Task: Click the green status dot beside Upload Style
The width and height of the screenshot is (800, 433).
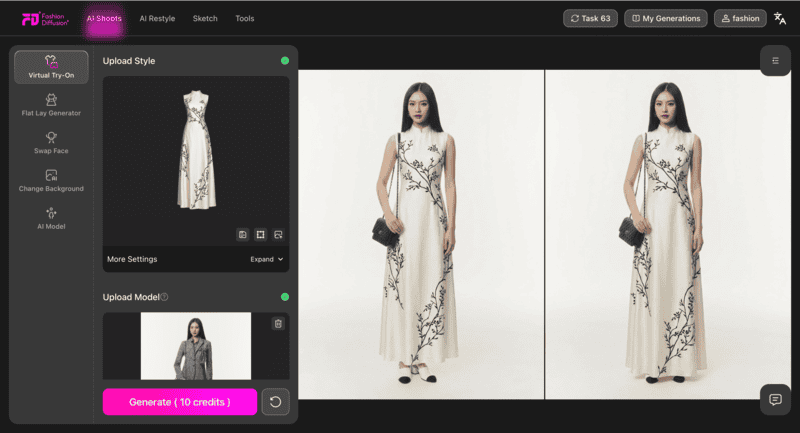Action: click(285, 61)
